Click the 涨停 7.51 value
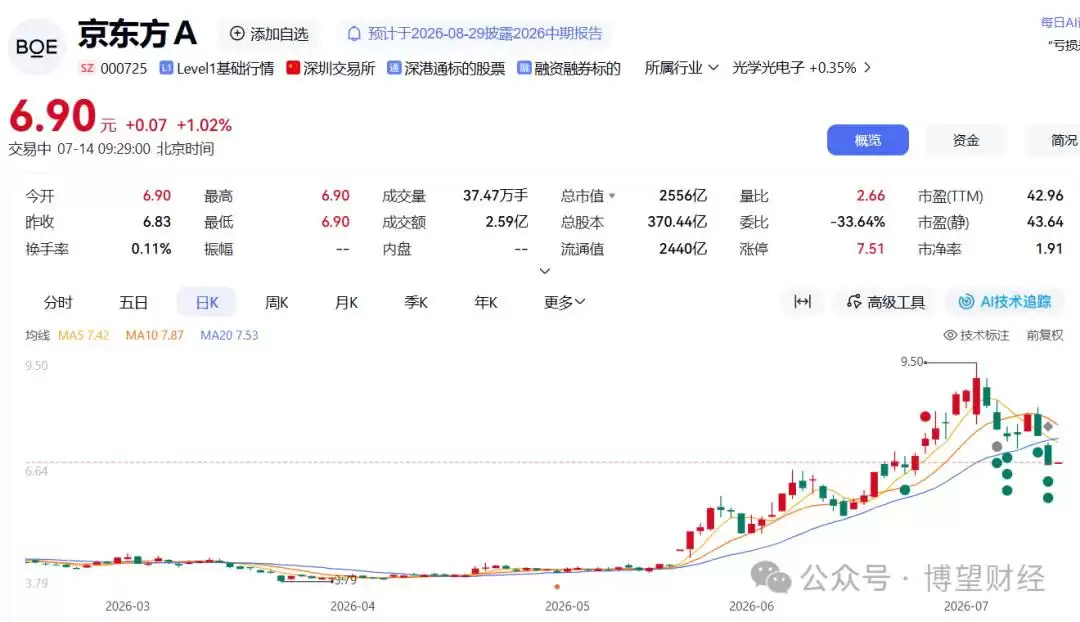This screenshot has width=1080, height=622. 870,249
